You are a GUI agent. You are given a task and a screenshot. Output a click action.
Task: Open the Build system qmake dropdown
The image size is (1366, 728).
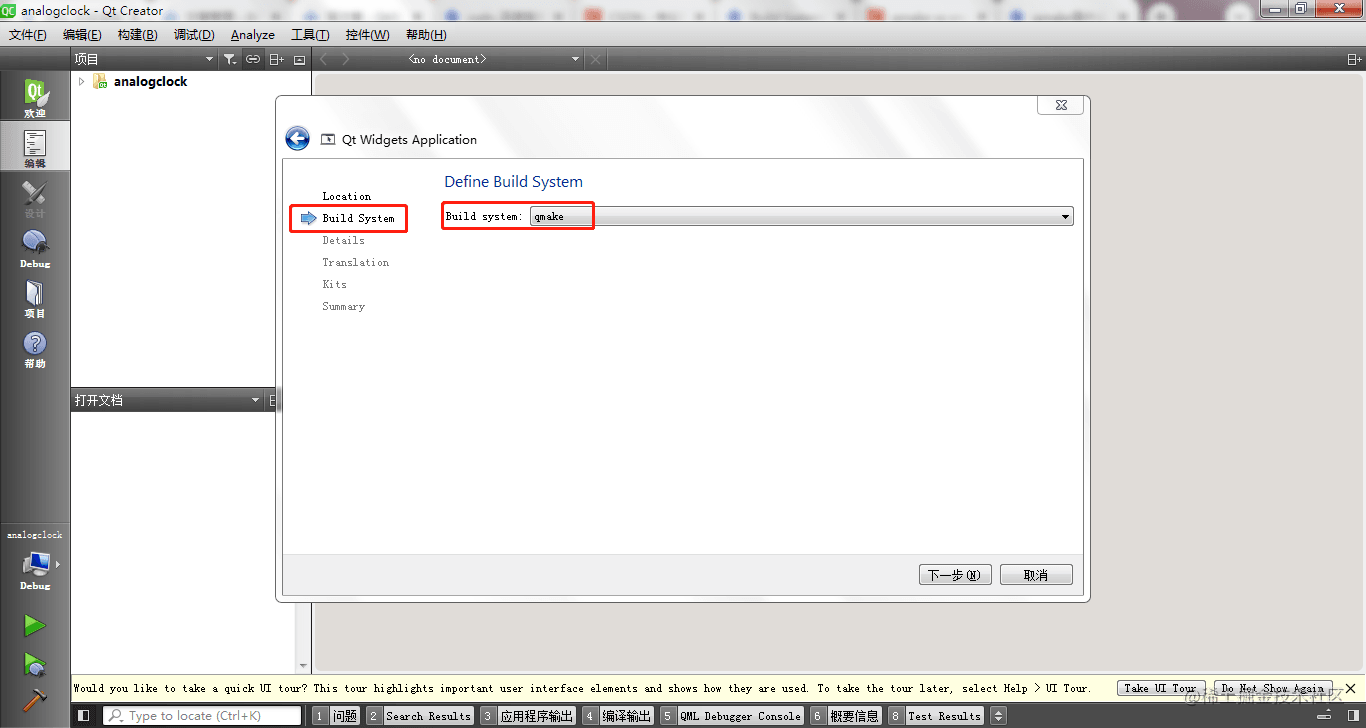pos(801,217)
